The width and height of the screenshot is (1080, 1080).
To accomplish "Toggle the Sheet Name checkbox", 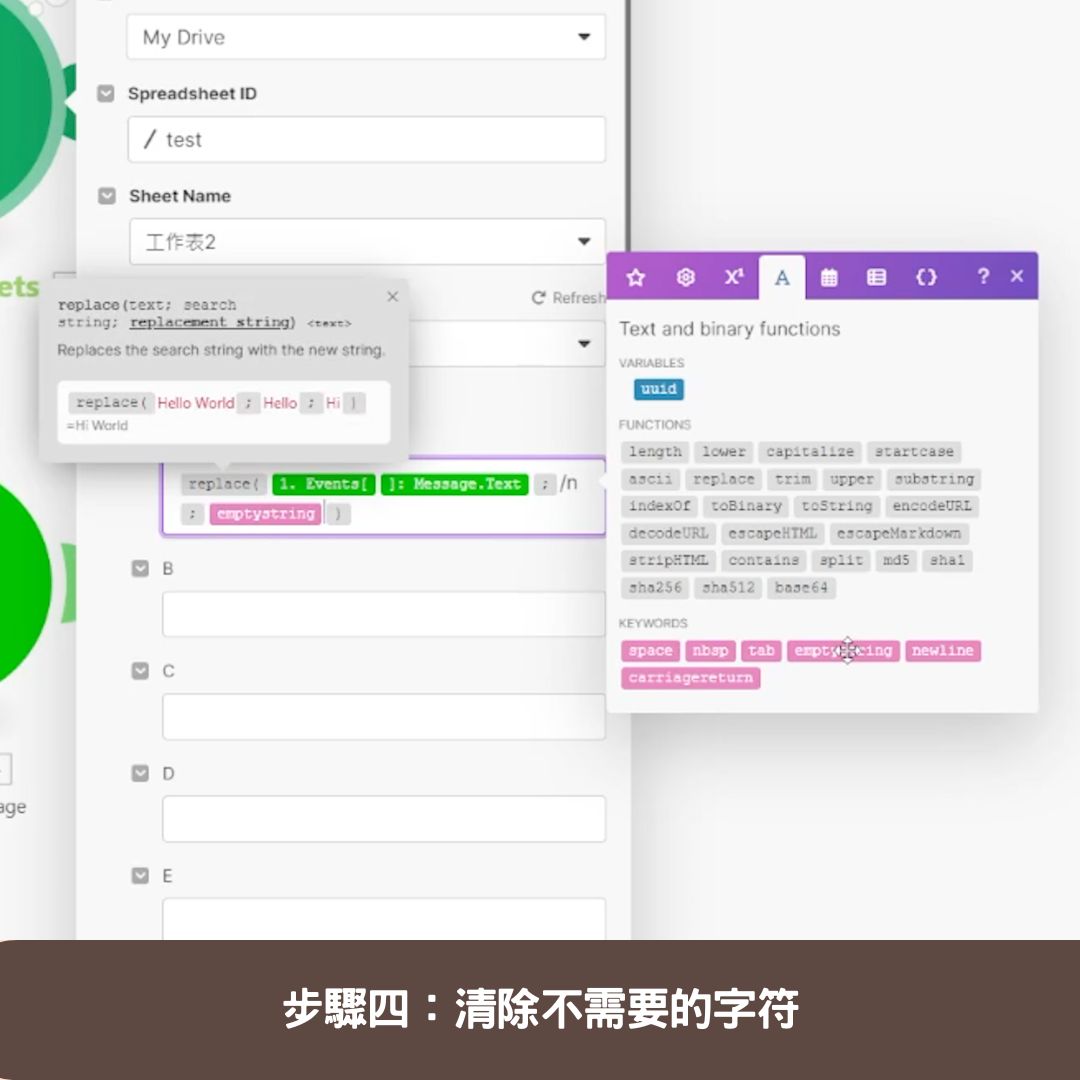I will (x=106, y=196).
